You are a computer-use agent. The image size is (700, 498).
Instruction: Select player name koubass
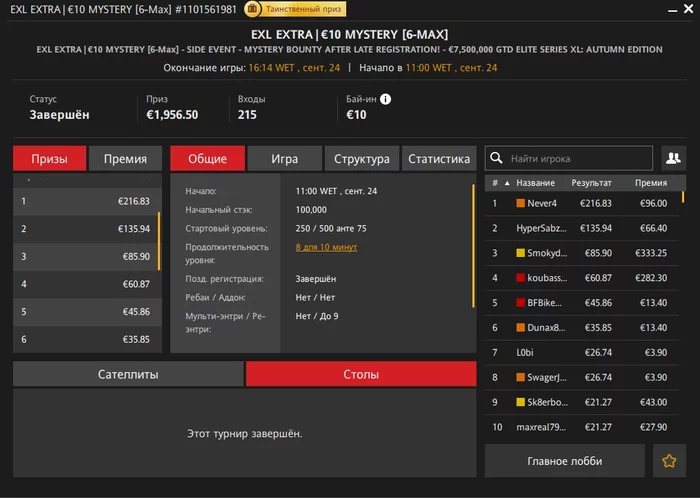[x=547, y=278]
